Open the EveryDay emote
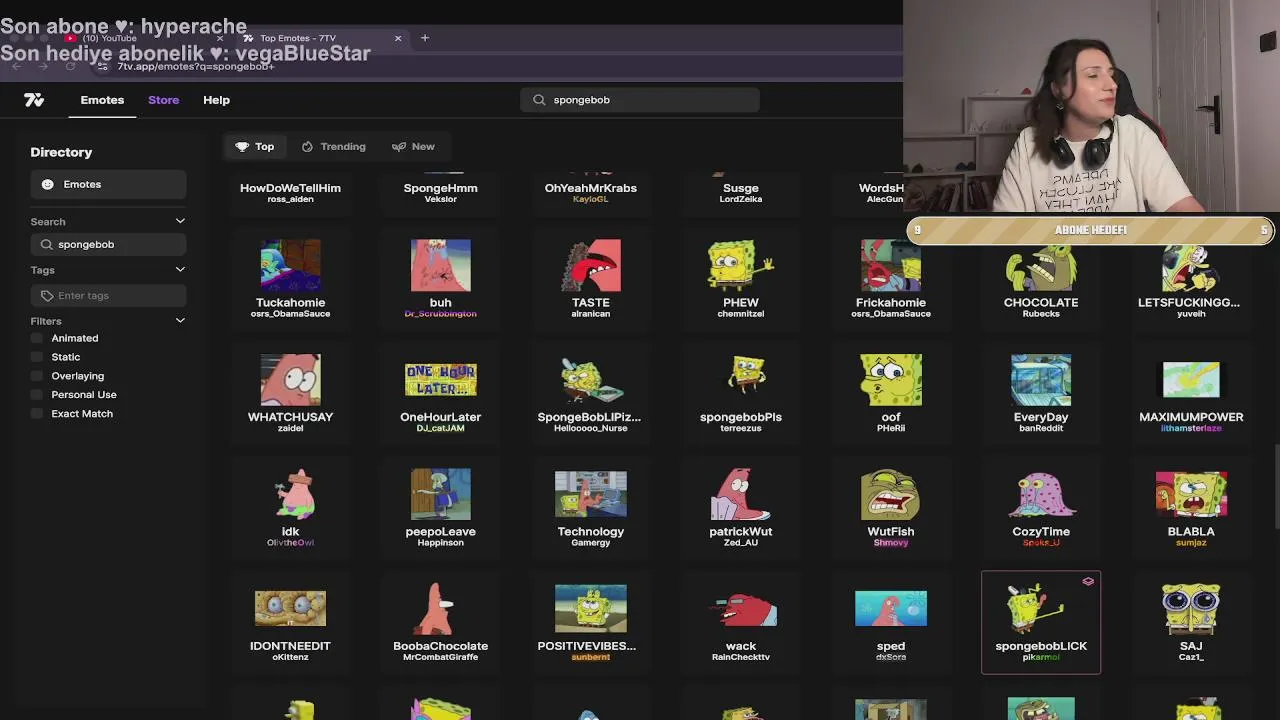 [1040, 393]
